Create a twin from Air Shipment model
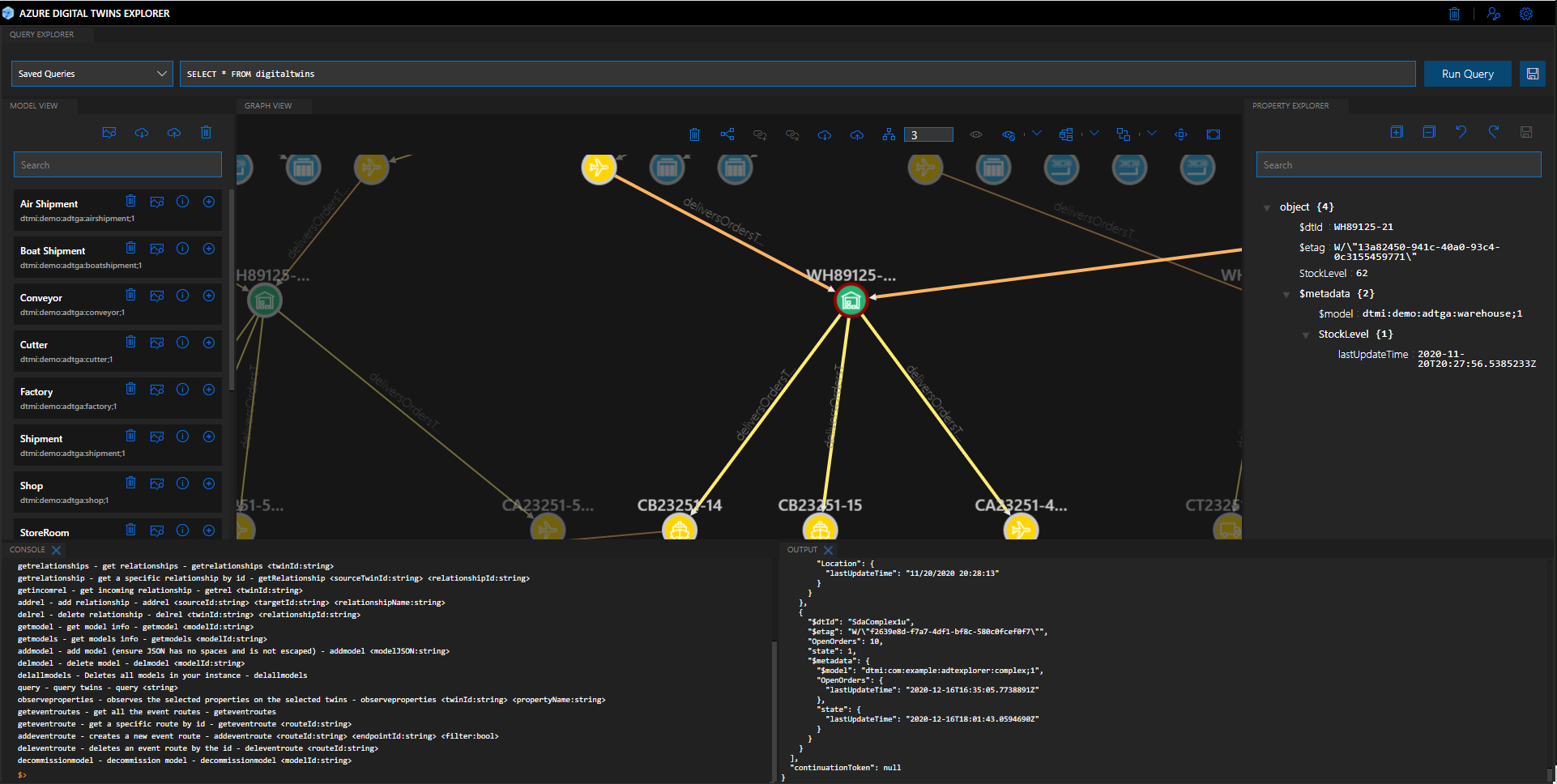Screen dimensions: 1557x784 (209, 202)
